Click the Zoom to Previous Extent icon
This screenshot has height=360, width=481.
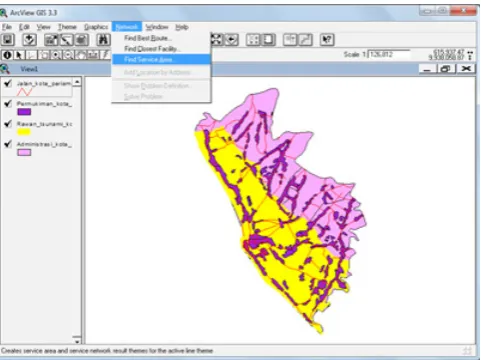[x=232, y=40]
